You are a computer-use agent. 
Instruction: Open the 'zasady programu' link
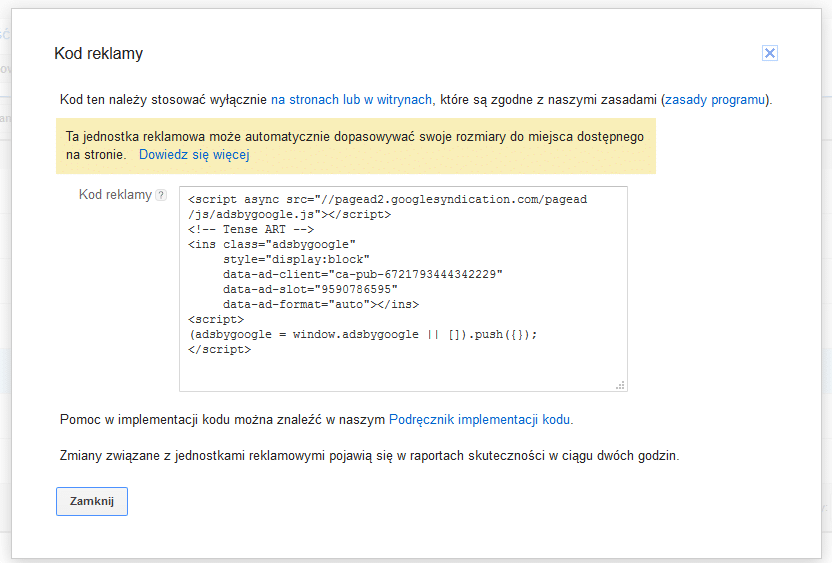pos(715,100)
